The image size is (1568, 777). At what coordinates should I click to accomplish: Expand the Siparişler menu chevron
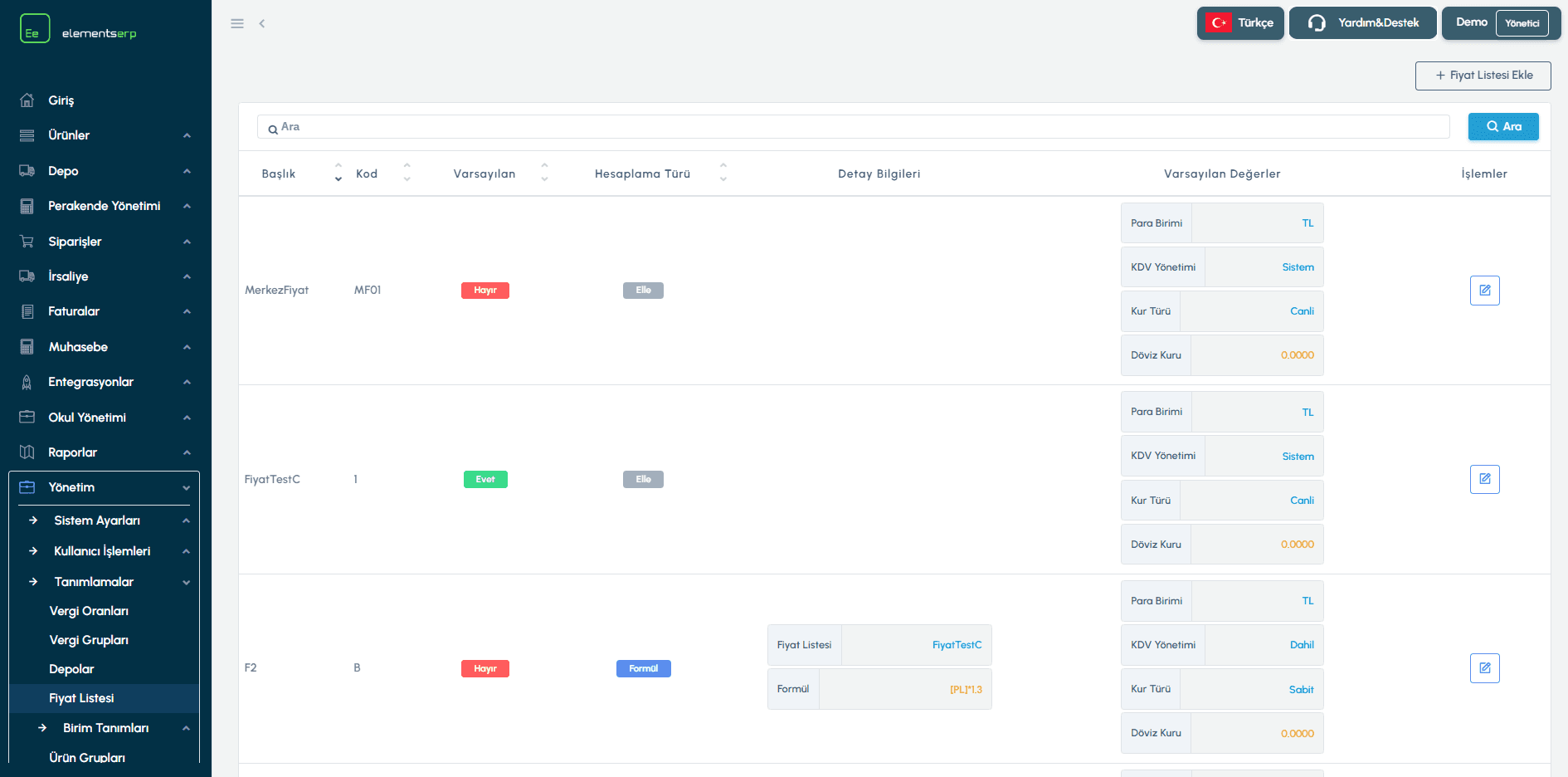187,242
